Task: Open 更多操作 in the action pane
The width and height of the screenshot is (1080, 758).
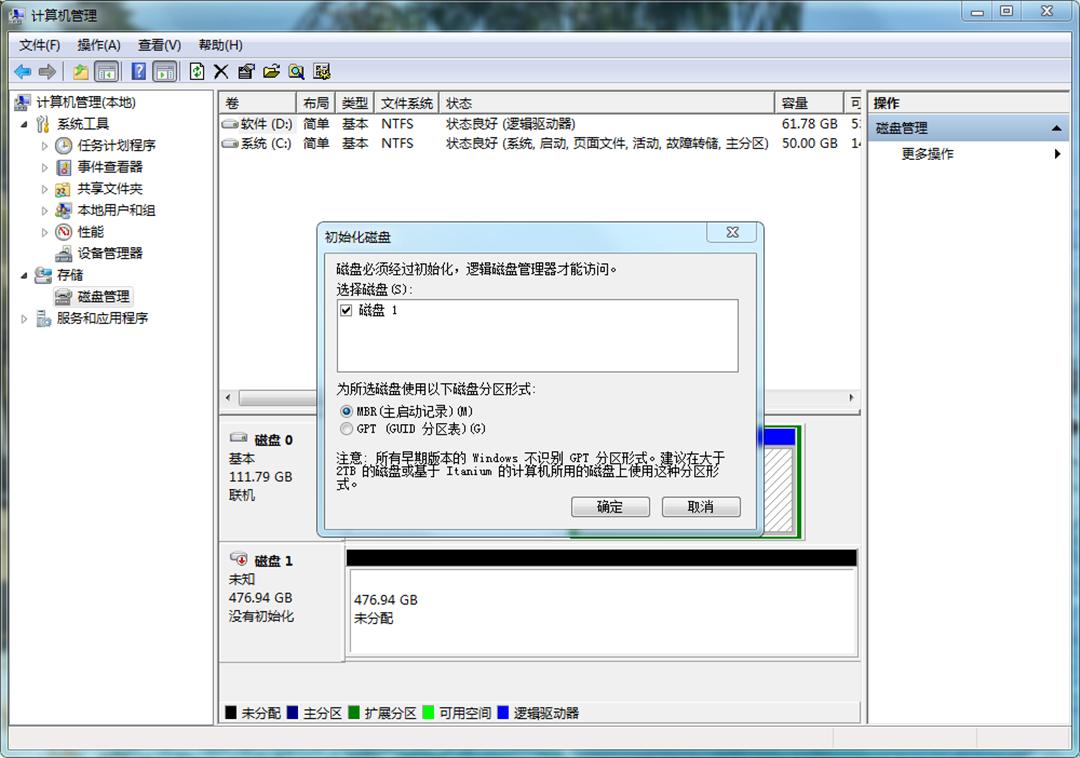Action: click(929, 154)
